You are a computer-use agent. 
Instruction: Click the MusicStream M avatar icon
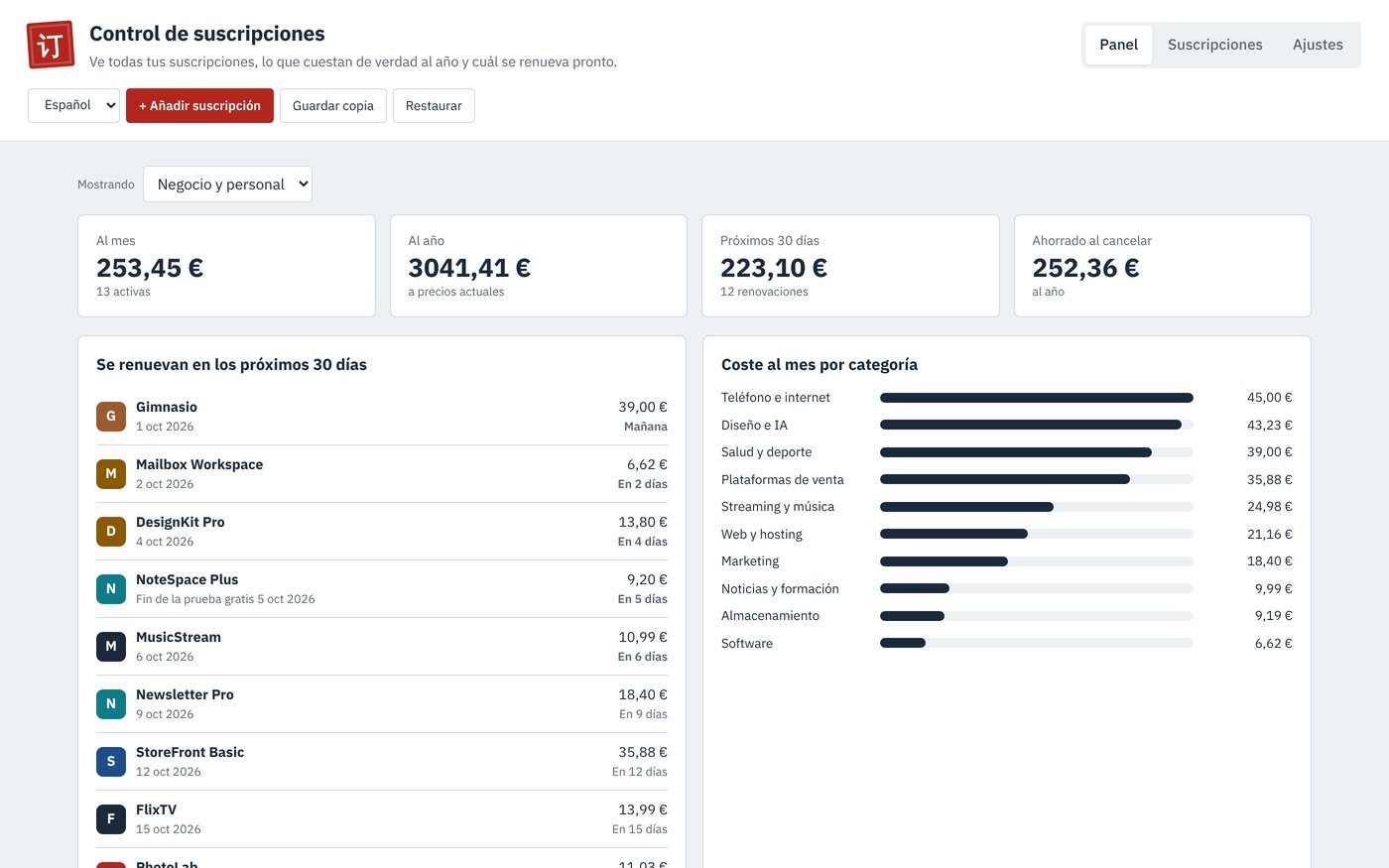[x=111, y=647]
